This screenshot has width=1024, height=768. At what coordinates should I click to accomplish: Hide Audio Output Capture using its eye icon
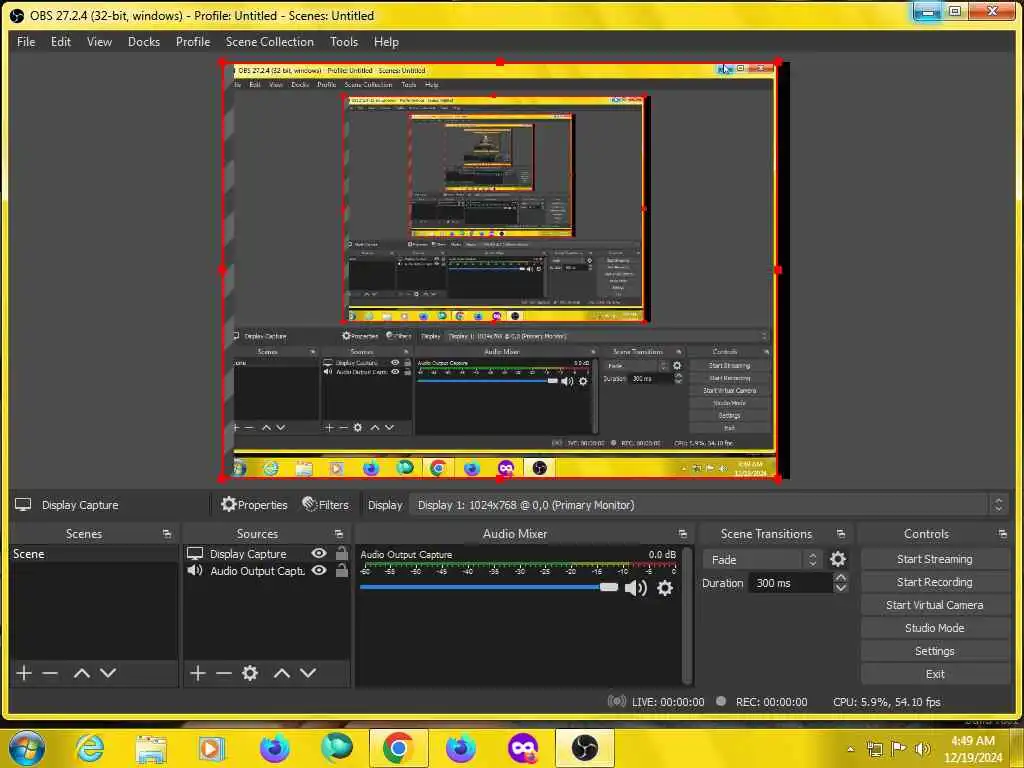click(x=319, y=570)
